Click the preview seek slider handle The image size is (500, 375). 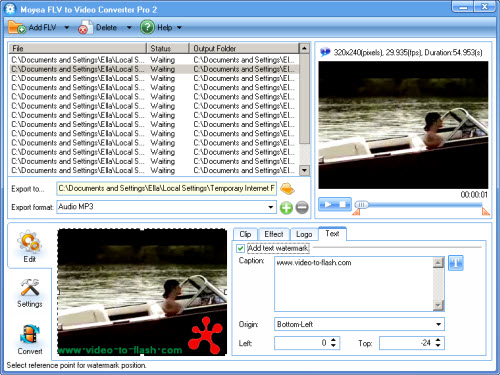[361, 204]
